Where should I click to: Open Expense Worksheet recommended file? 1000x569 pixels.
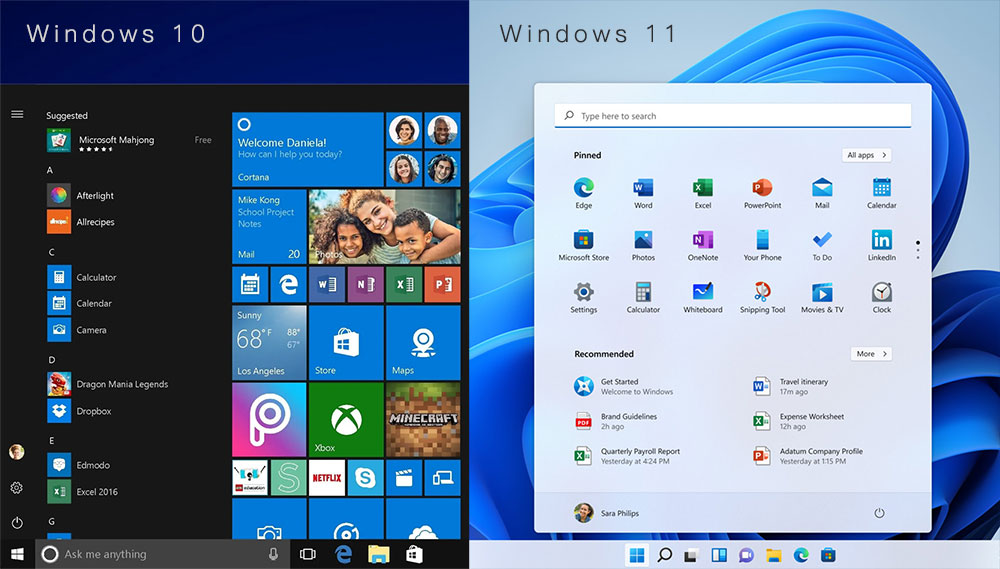(x=798, y=421)
